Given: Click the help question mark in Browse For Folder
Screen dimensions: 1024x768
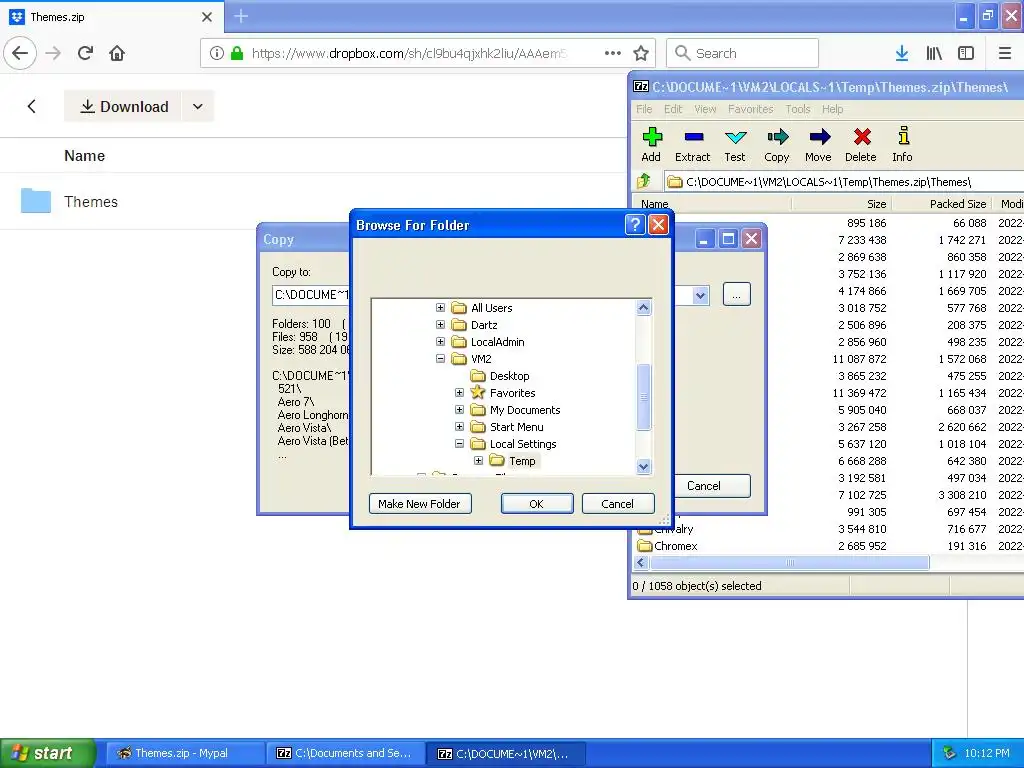Looking at the screenshot, I should pos(635,225).
